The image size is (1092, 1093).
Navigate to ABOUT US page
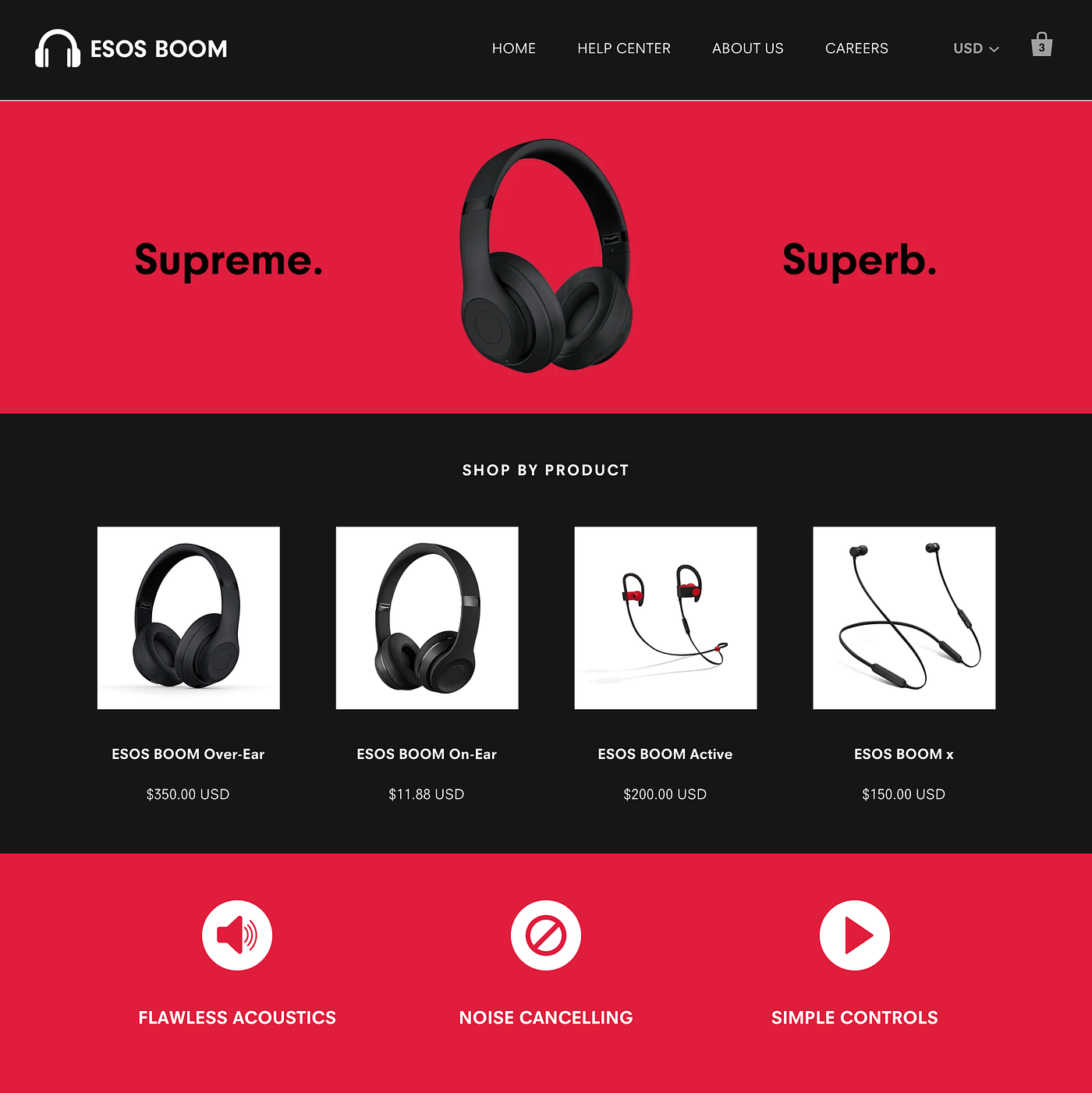(x=748, y=48)
